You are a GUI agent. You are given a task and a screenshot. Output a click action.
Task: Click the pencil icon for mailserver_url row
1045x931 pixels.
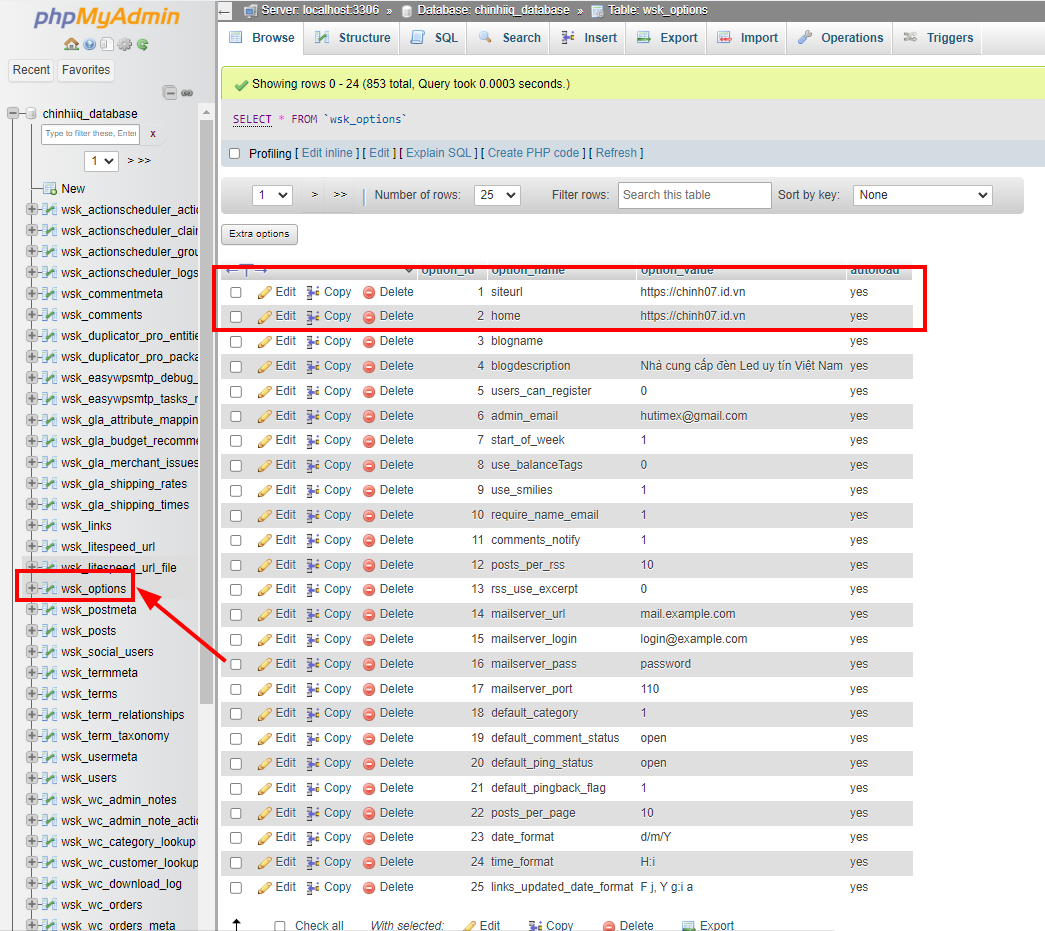(265, 614)
